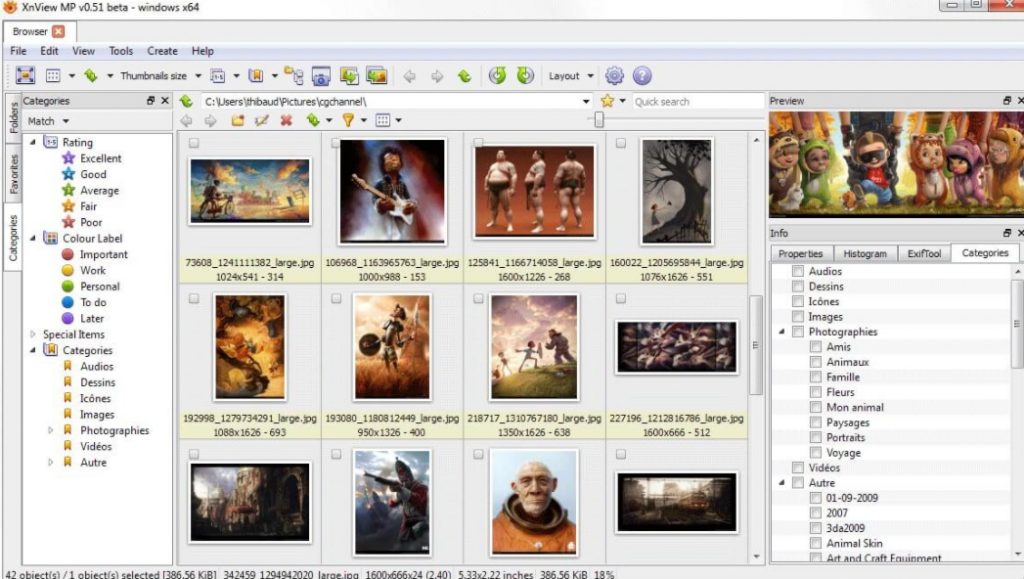The image size is (1024, 579).
Task: Switch to the Histogram tab
Action: click(865, 253)
